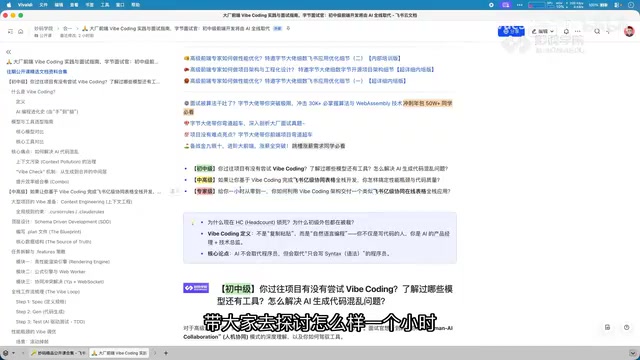Go to 核心工具对比 outline item

29,142
